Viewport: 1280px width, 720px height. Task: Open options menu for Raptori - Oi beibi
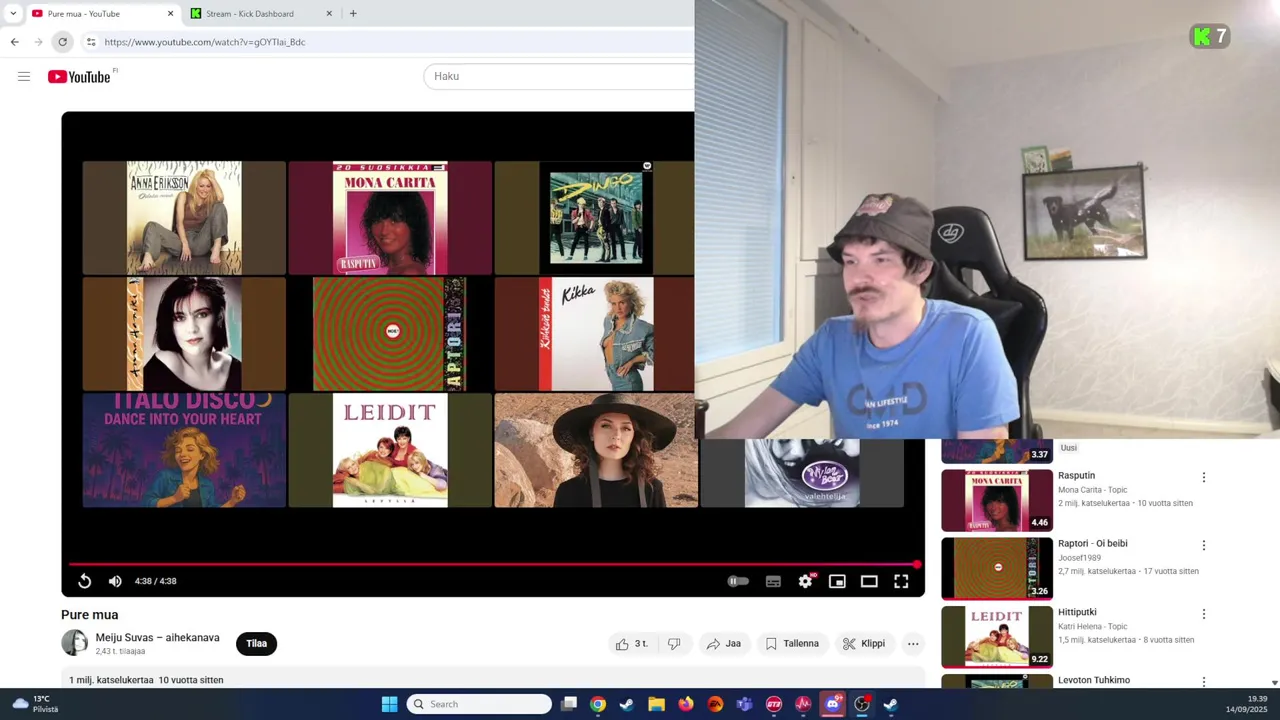tap(1204, 546)
